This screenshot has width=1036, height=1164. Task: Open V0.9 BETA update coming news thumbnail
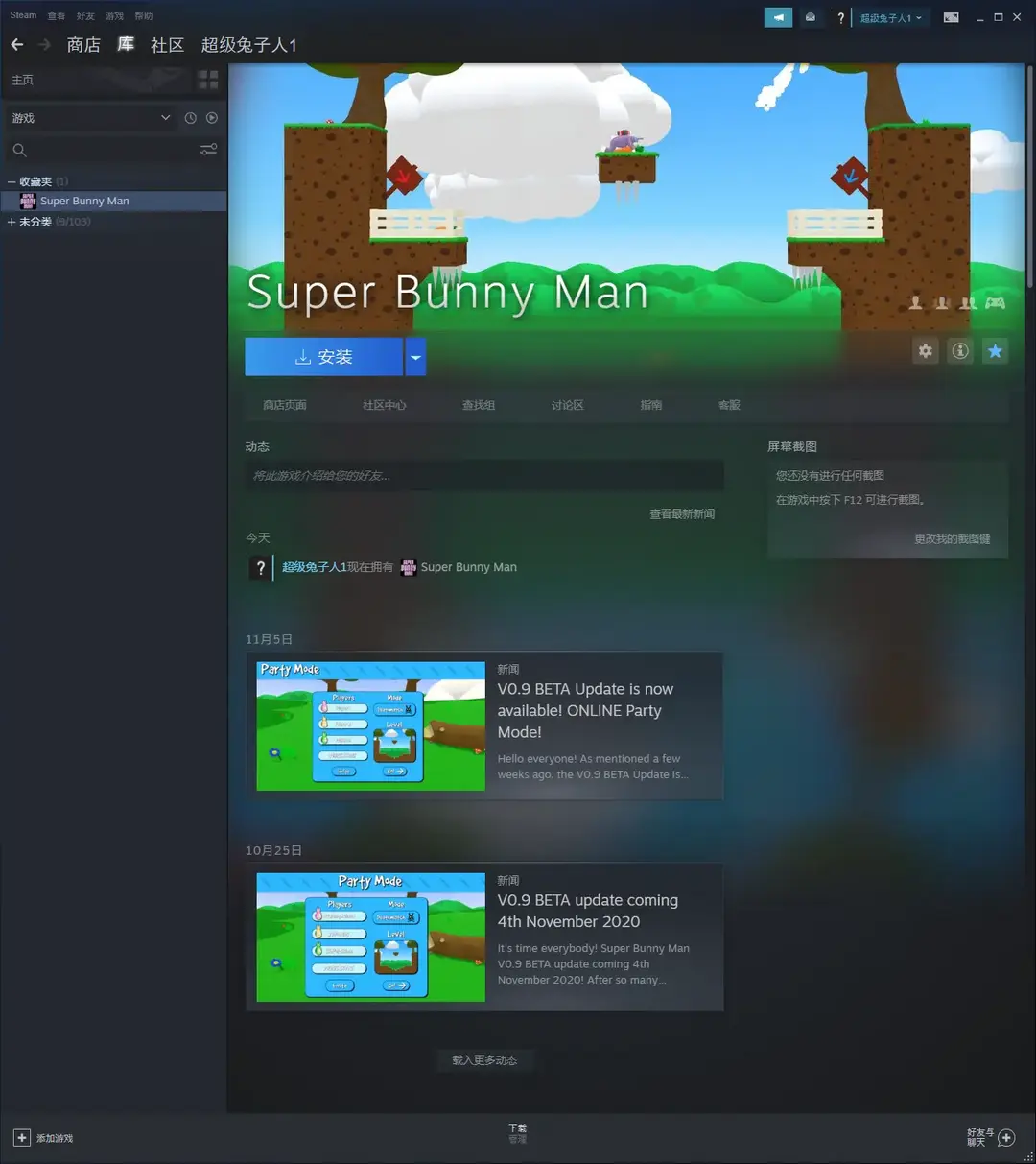pyautogui.click(x=371, y=938)
